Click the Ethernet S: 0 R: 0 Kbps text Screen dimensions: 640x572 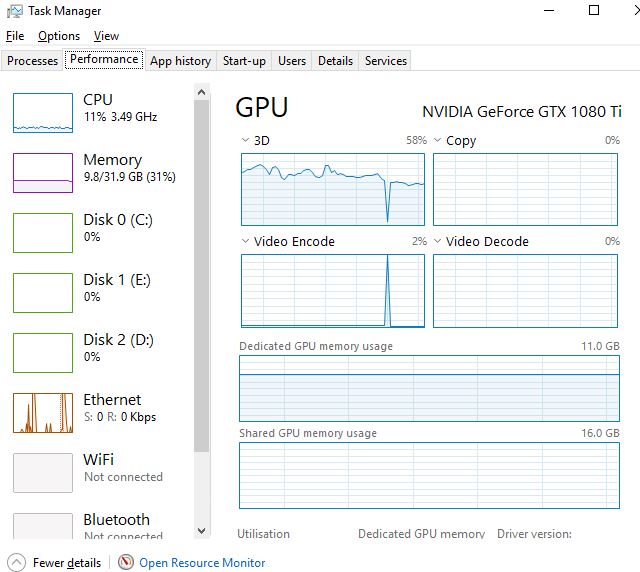(x=120, y=417)
